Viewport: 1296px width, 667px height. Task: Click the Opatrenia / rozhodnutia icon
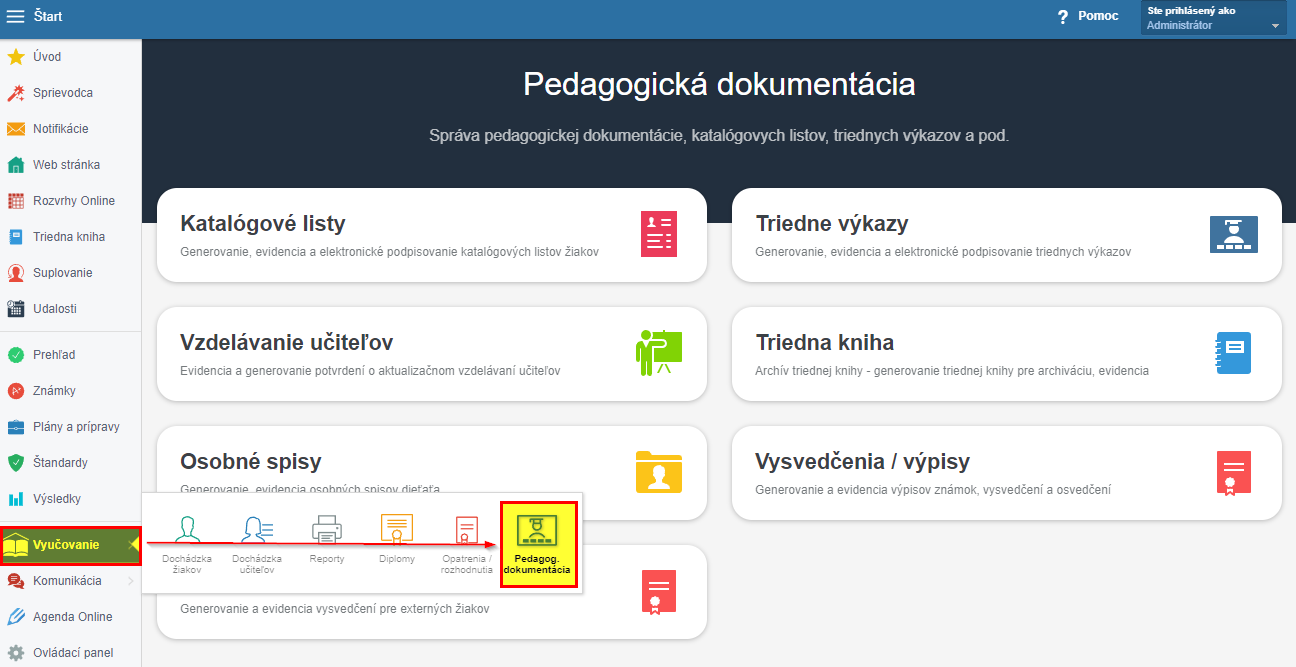(x=467, y=529)
